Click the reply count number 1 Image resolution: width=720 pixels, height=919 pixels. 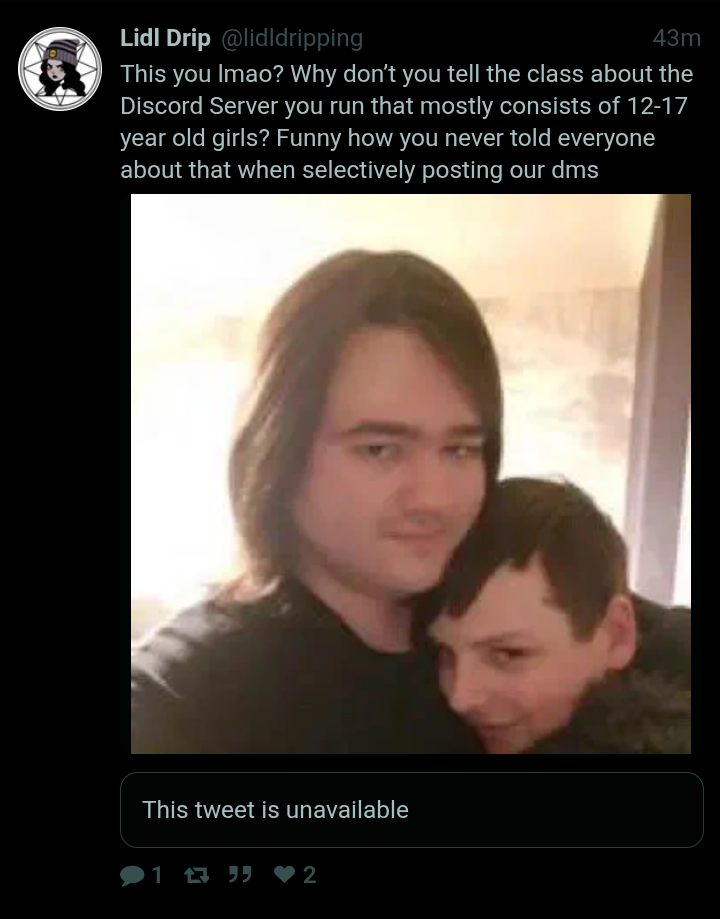click(x=157, y=875)
